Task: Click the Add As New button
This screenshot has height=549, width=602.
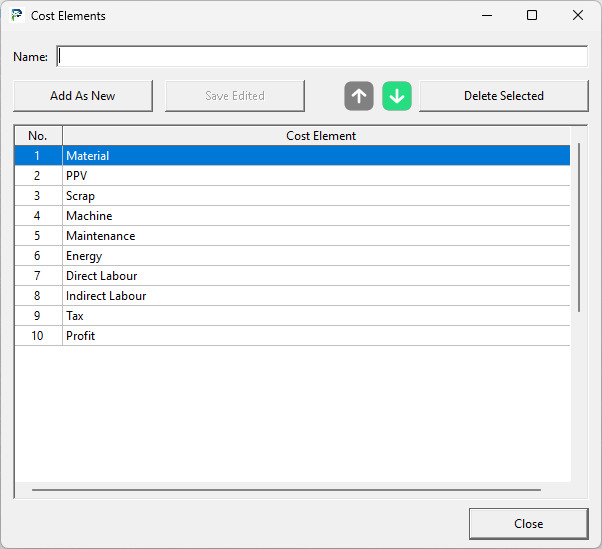Action: click(83, 96)
